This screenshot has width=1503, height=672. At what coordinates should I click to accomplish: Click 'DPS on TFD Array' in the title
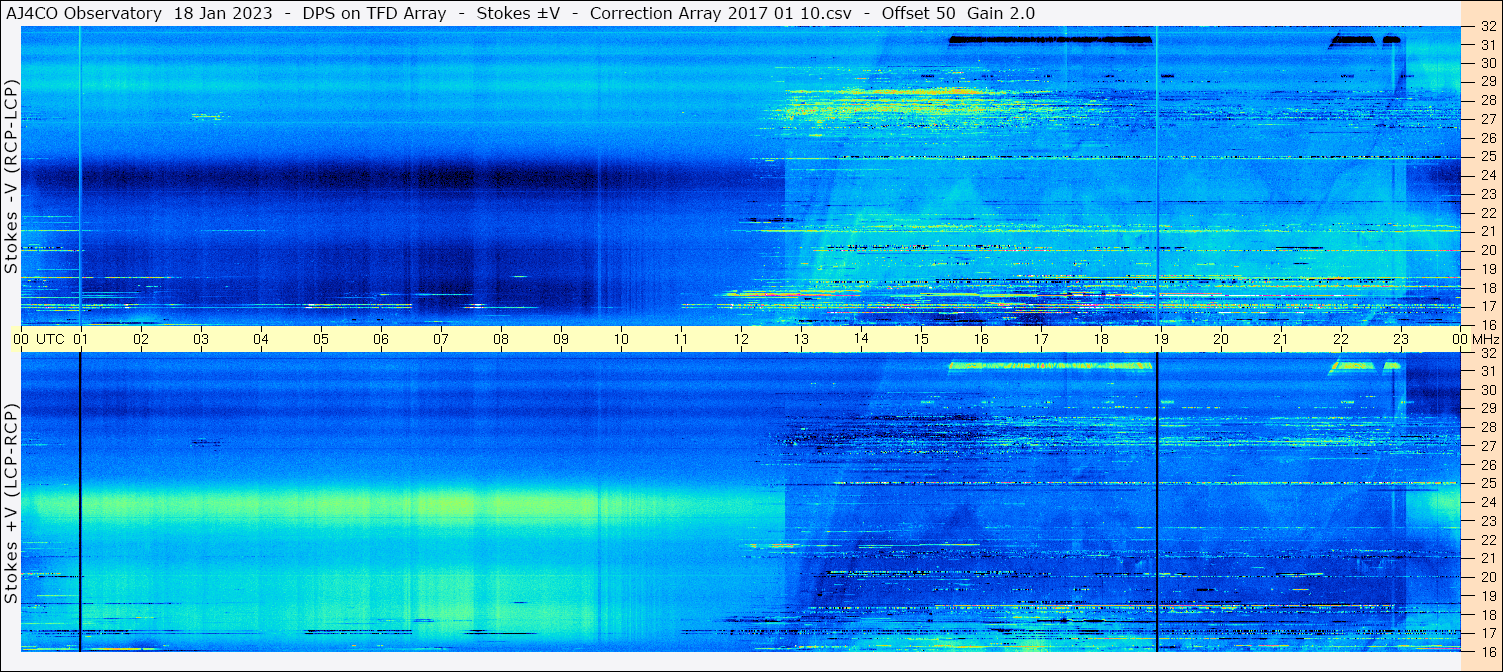click(x=376, y=13)
